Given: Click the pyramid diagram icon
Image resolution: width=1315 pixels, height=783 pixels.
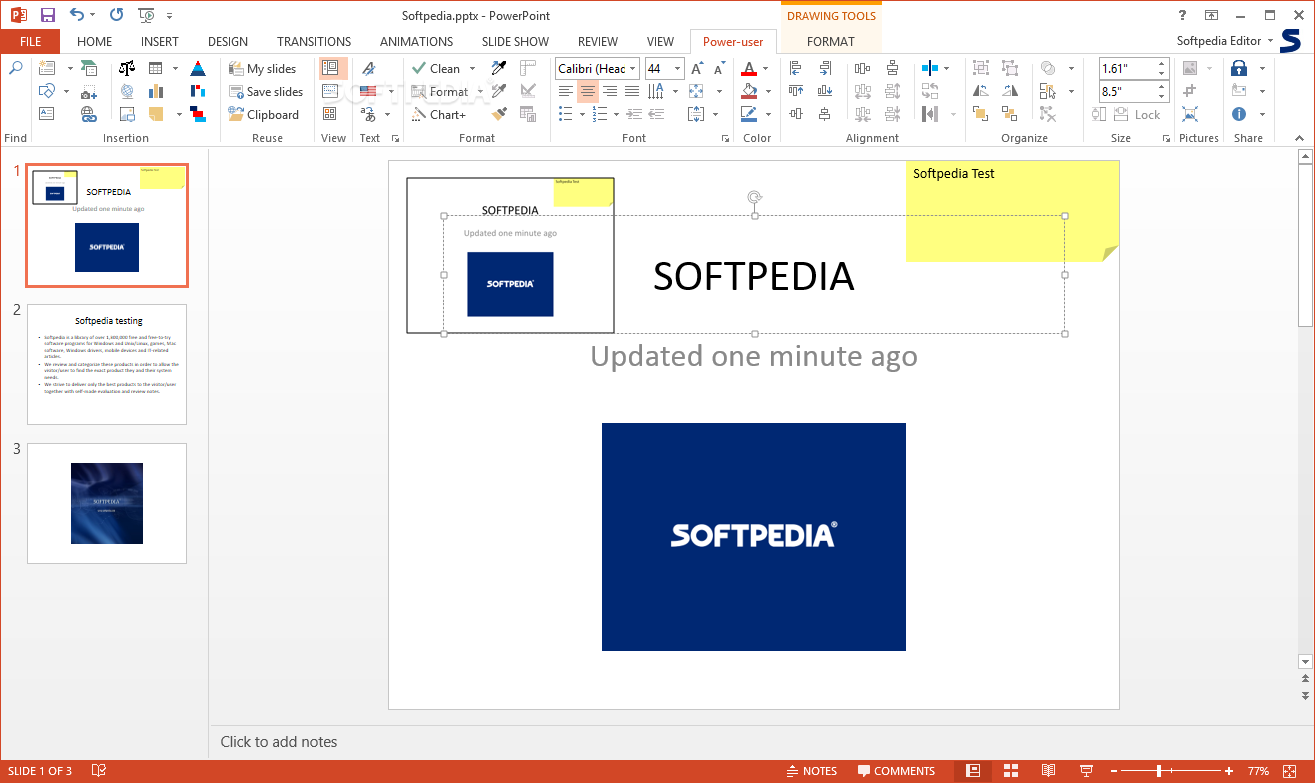Looking at the screenshot, I should point(198,68).
